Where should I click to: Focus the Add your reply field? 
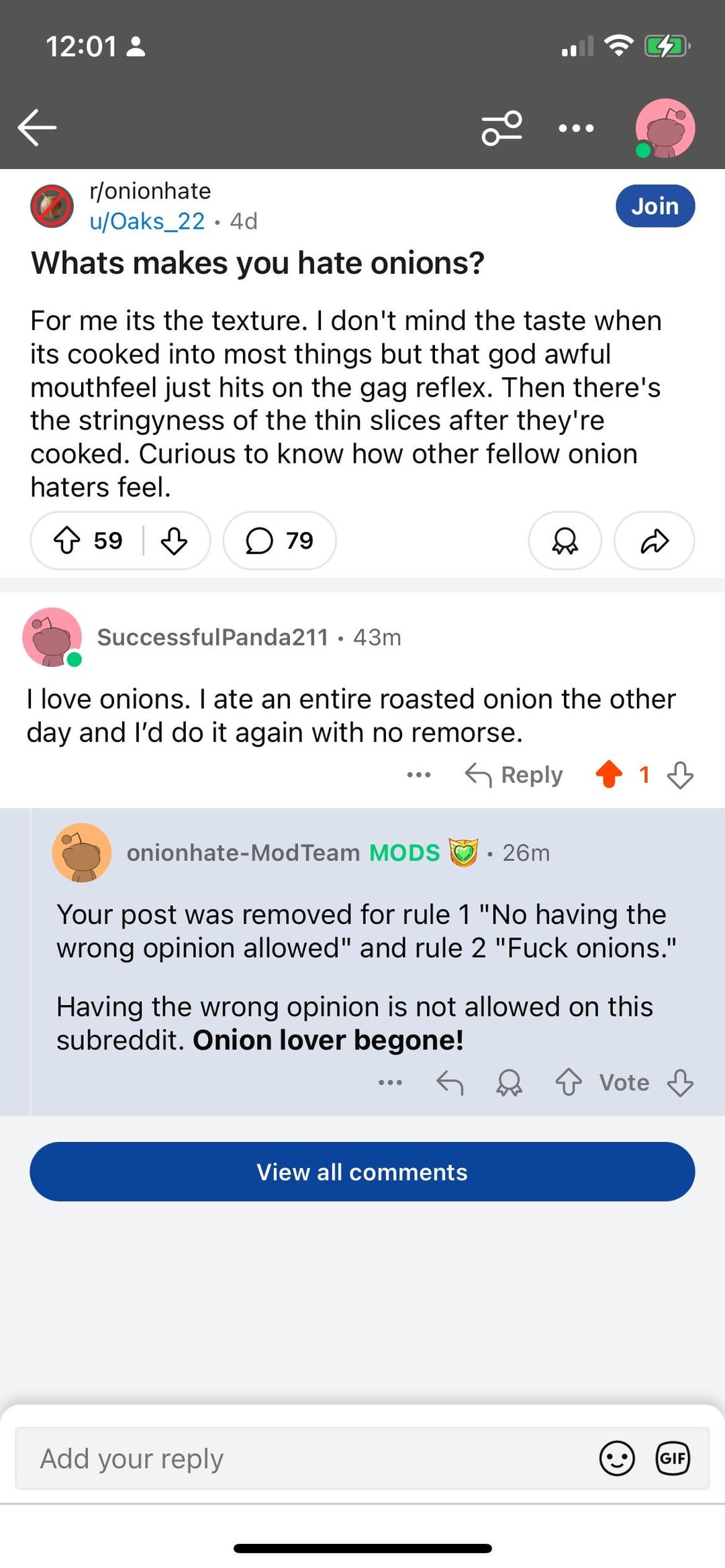[x=302, y=1459]
